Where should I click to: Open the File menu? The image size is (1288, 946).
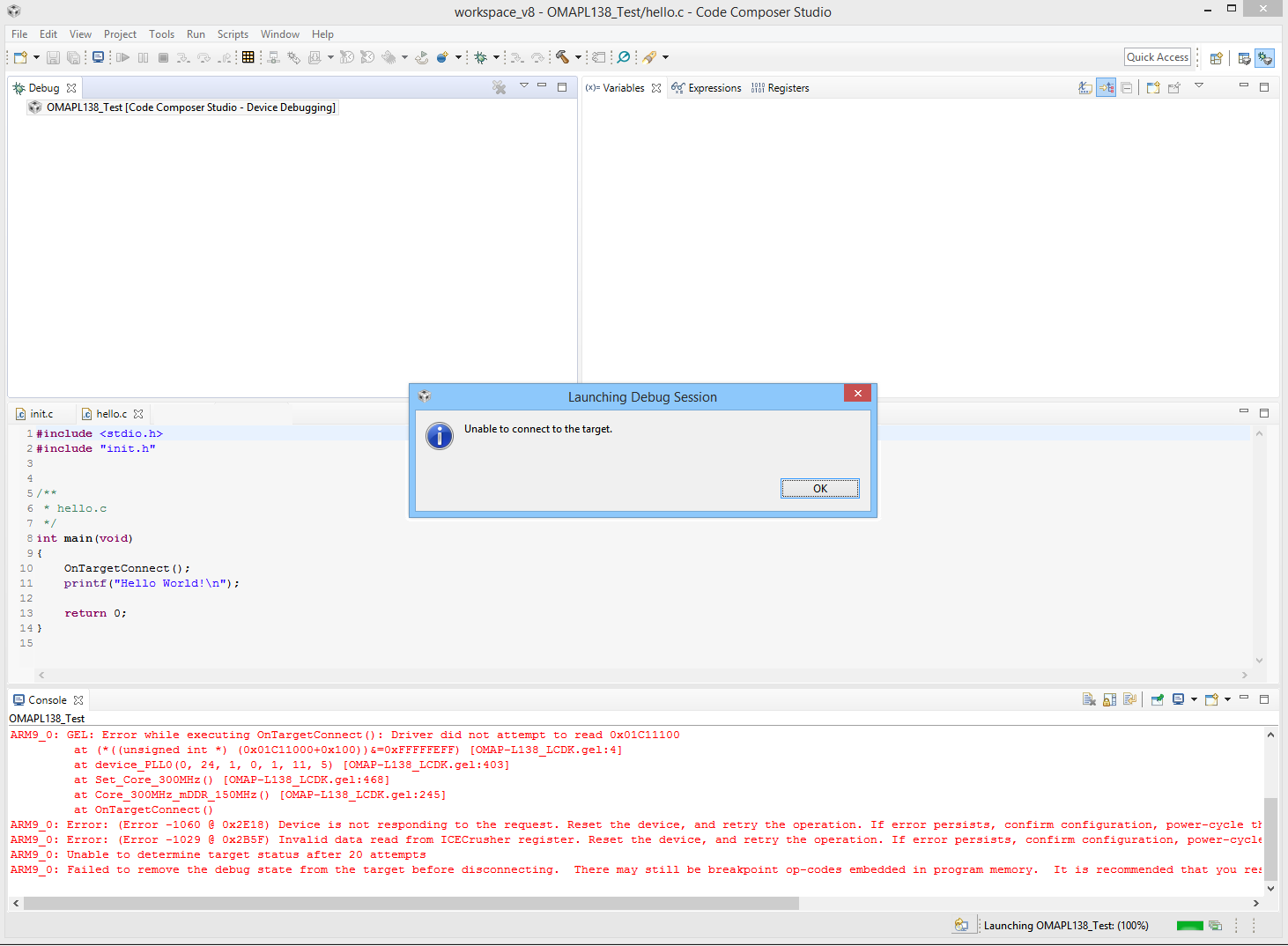pyautogui.click(x=19, y=34)
